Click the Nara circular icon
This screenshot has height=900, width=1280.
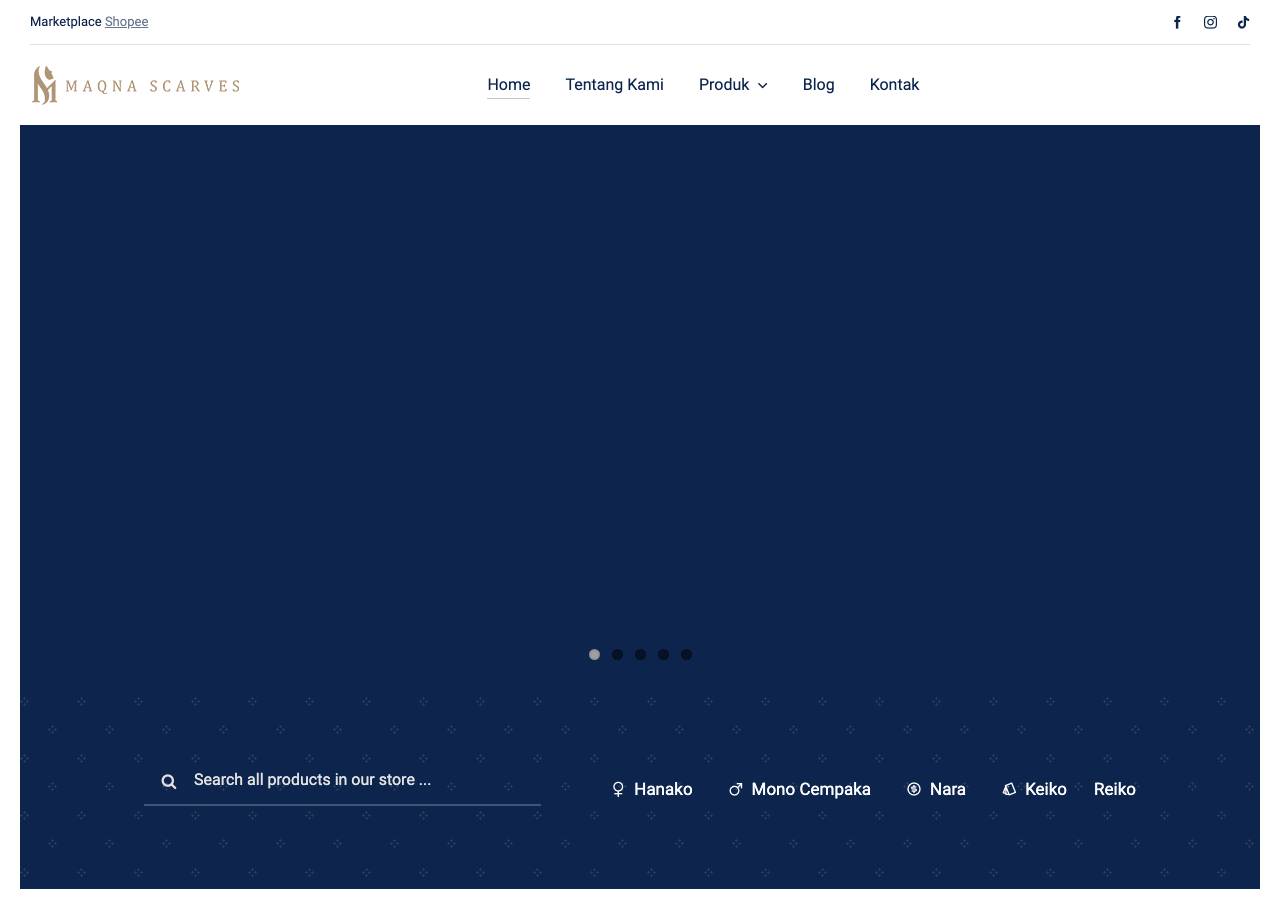(x=913, y=789)
